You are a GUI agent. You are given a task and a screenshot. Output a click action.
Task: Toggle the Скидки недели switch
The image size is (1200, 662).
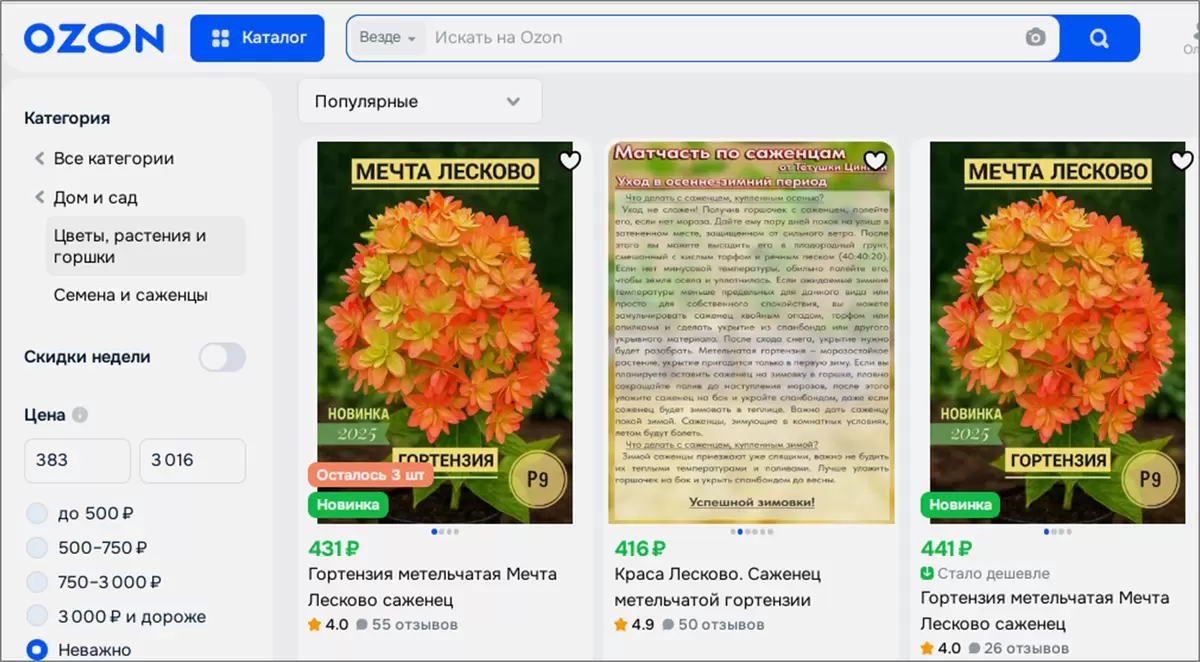click(x=221, y=357)
